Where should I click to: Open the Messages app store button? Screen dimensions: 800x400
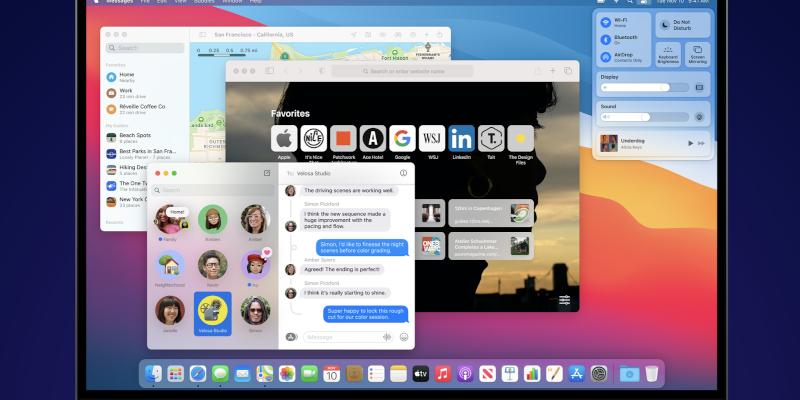[291, 337]
